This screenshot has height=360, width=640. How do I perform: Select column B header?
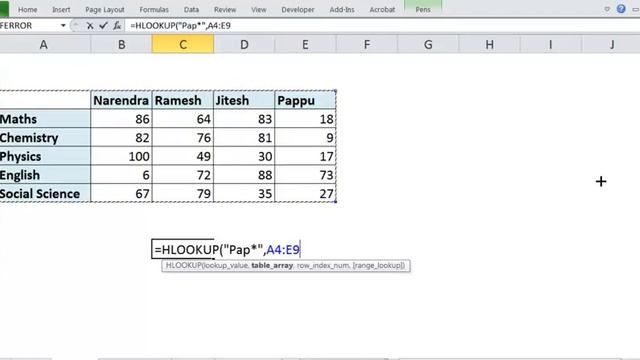pyautogui.click(x=121, y=44)
